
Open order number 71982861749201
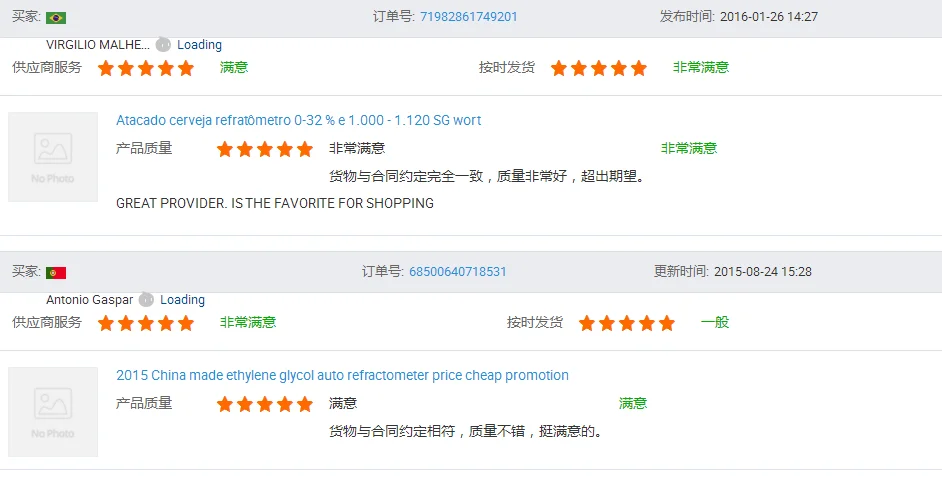[x=469, y=17]
